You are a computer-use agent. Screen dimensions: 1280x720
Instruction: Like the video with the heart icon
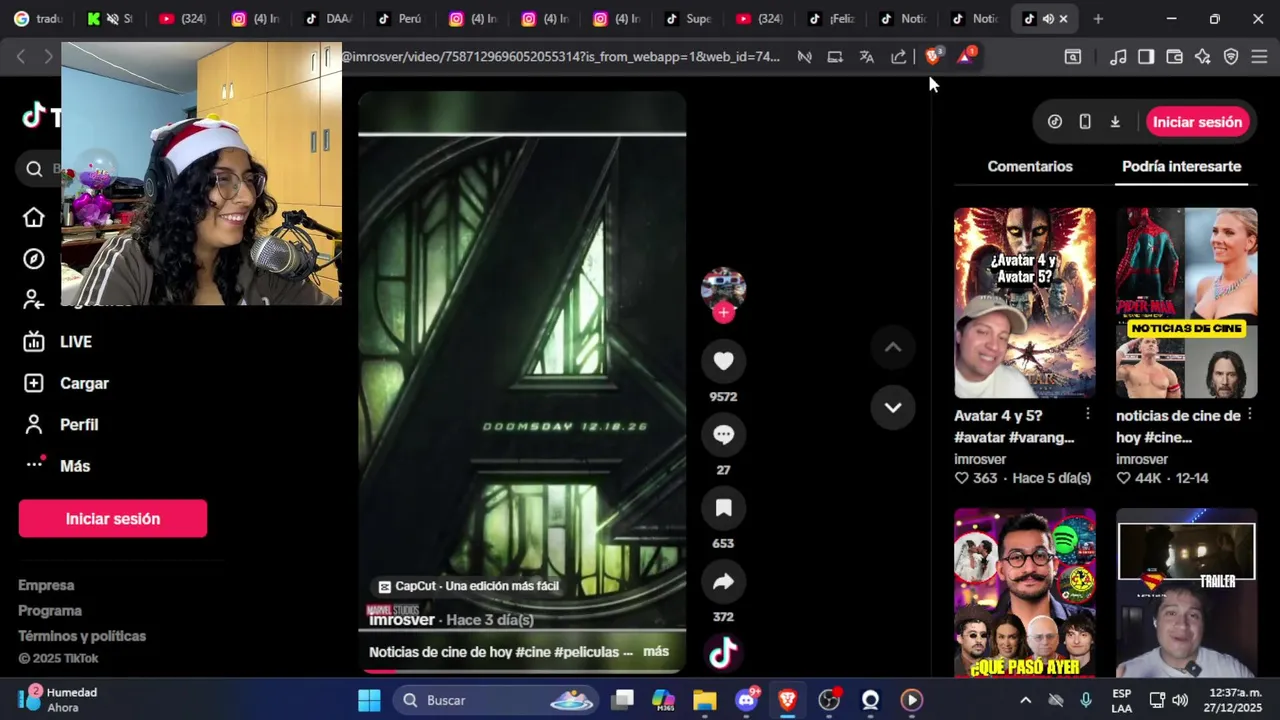[723, 361]
